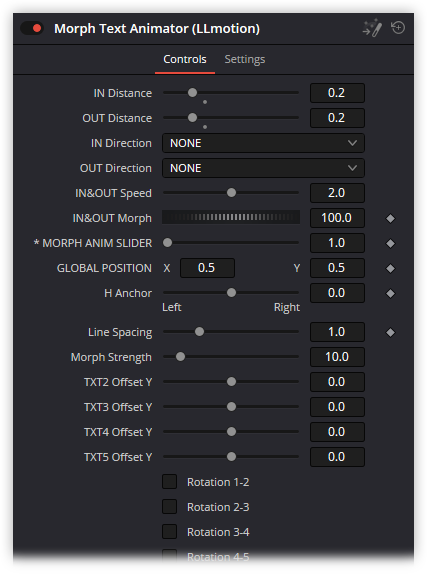Add keyframe for MORPH ANIM SLIDER
The image size is (427, 574).
pyautogui.click(x=390, y=243)
